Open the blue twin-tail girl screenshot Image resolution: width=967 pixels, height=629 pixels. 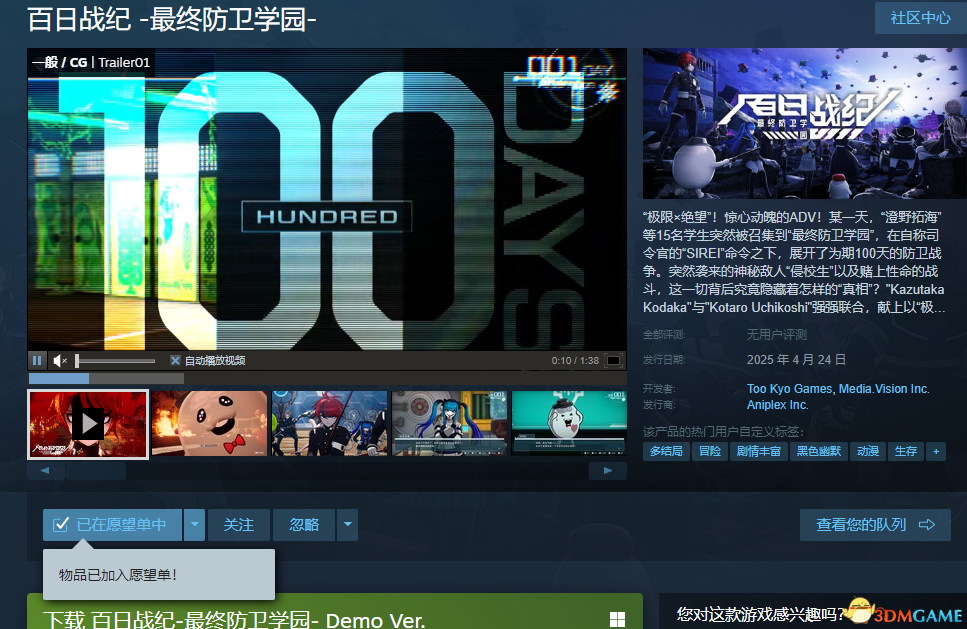(x=450, y=423)
